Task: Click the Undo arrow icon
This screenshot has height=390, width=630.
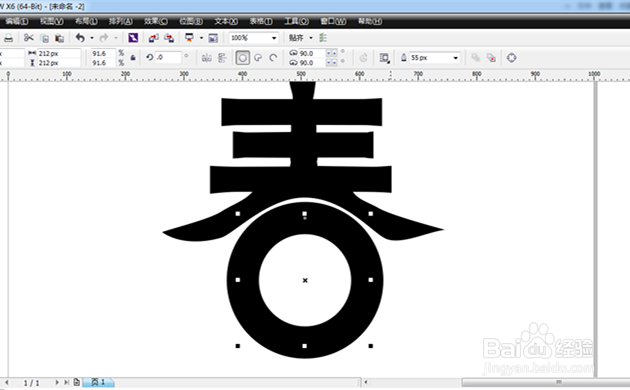Action: tap(80, 38)
